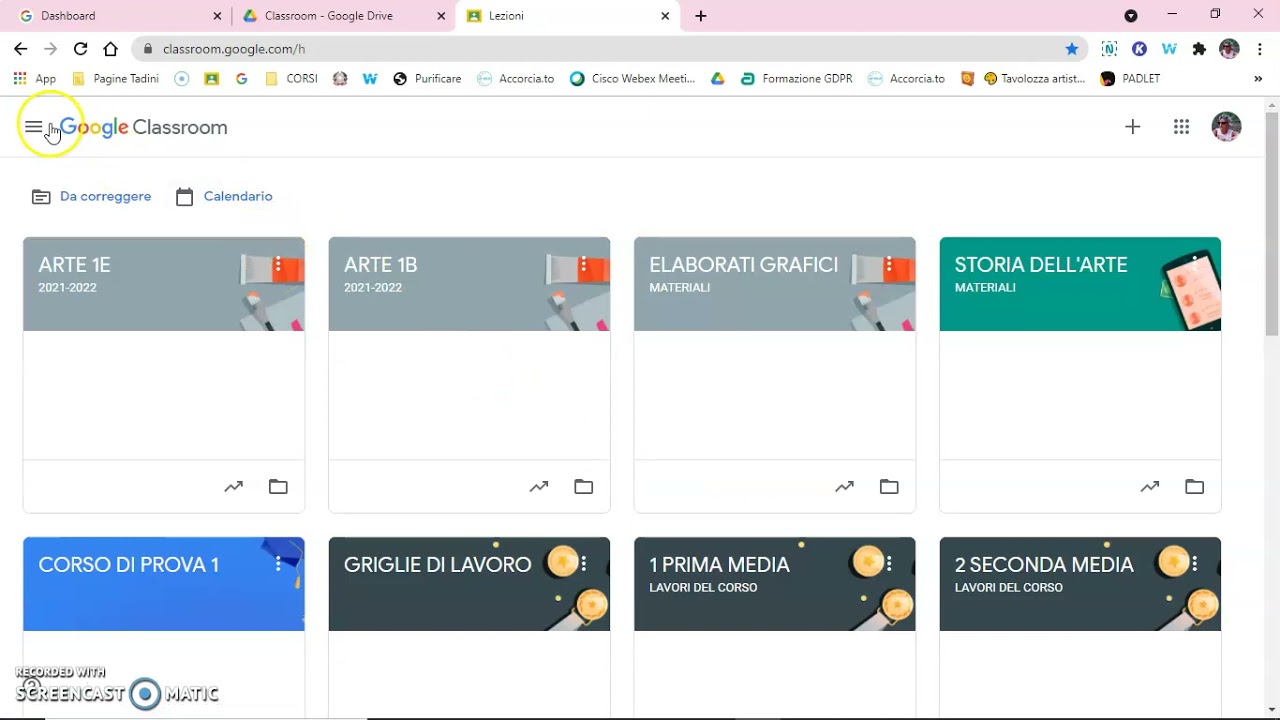This screenshot has width=1280, height=720.
Task: Open the GRIGLIE DI LAVORO class title
Action: coord(437,565)
